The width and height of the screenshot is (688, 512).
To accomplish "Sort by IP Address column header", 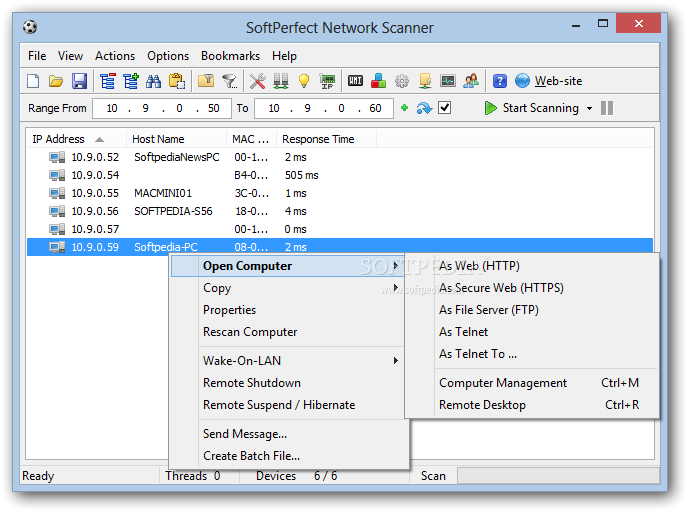I will coord(76,139).
